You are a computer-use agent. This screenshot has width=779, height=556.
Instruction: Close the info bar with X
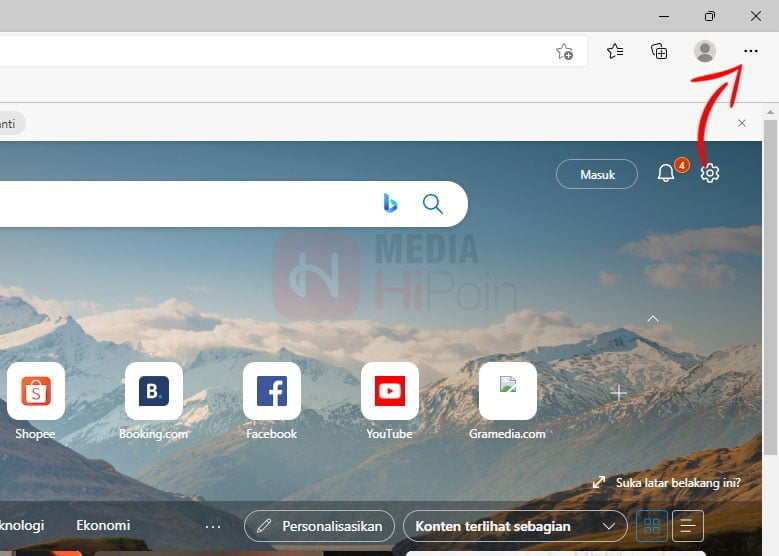(x=742, y=123)
